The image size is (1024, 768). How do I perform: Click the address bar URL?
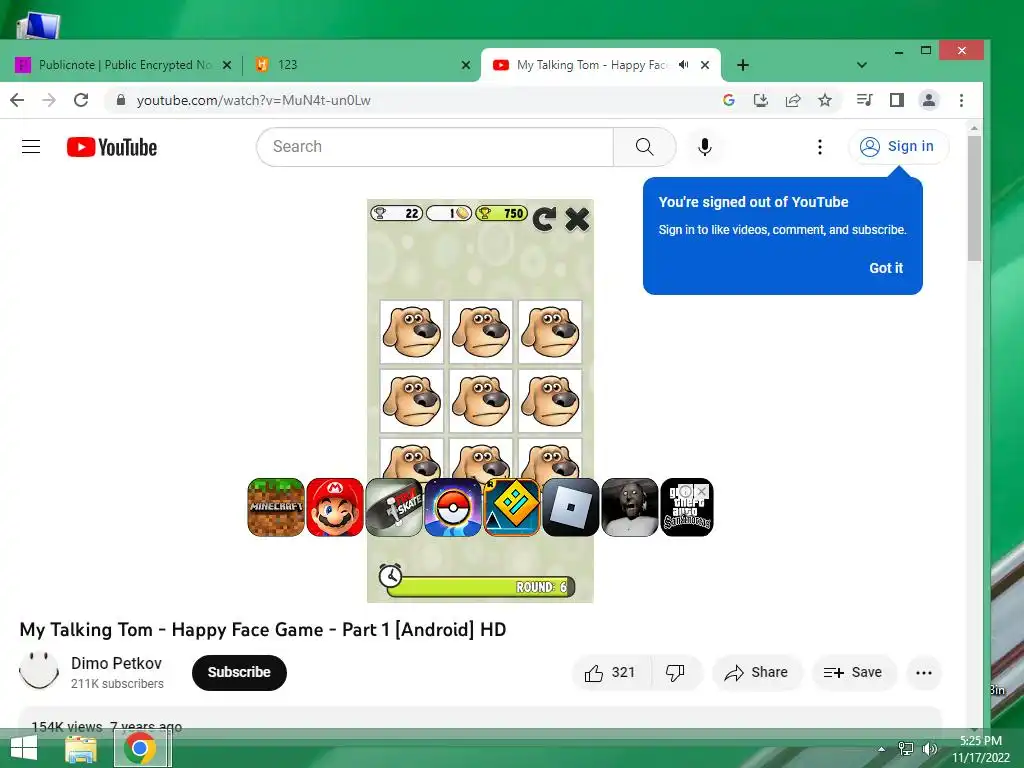tap(253, 100)
